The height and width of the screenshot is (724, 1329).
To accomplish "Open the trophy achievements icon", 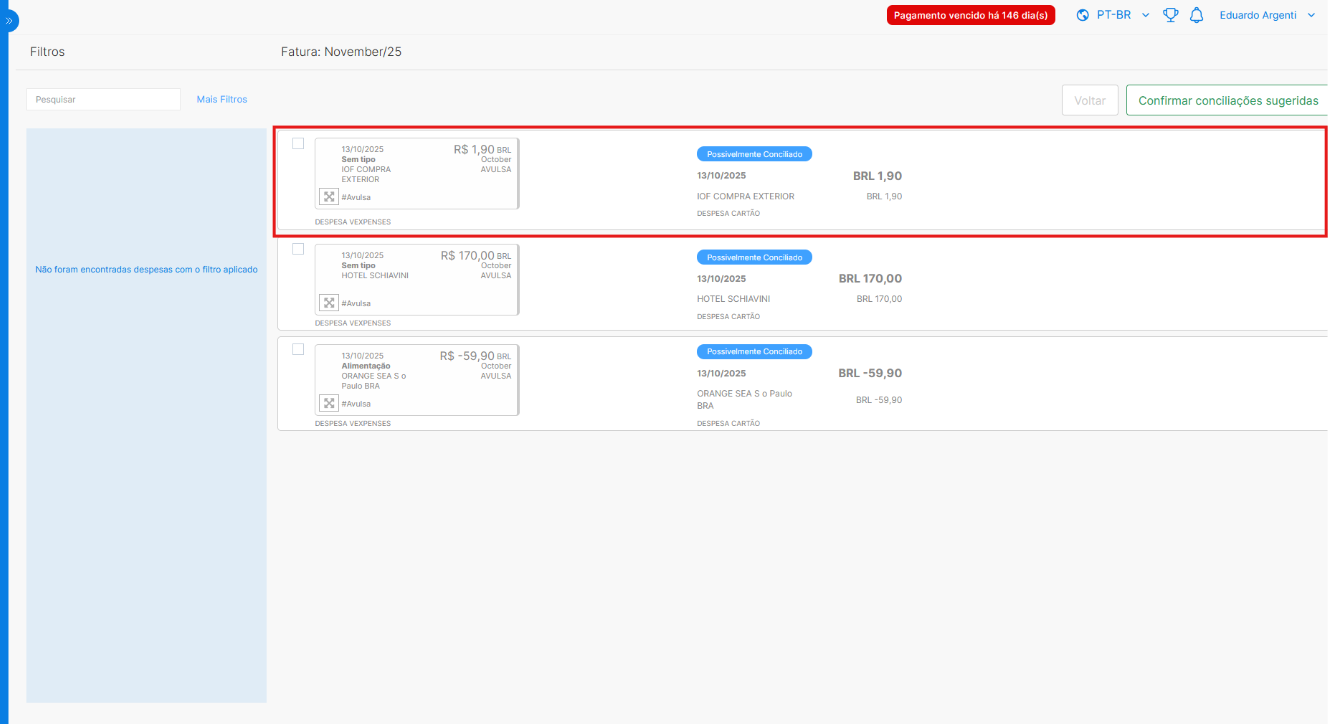I will 1170,15.
